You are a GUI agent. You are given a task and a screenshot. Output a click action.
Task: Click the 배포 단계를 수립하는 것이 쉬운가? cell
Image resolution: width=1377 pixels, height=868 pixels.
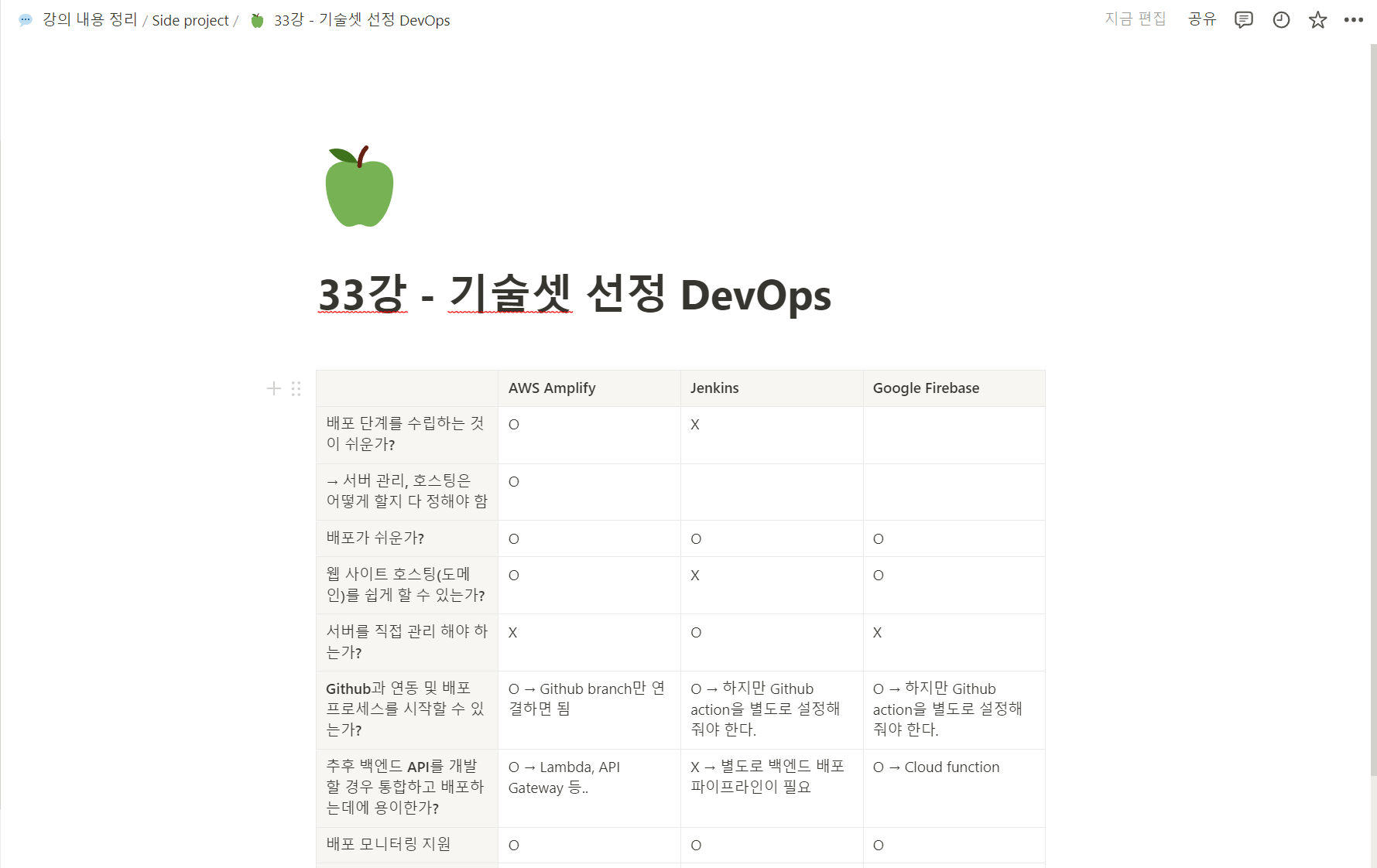[407, 435]
